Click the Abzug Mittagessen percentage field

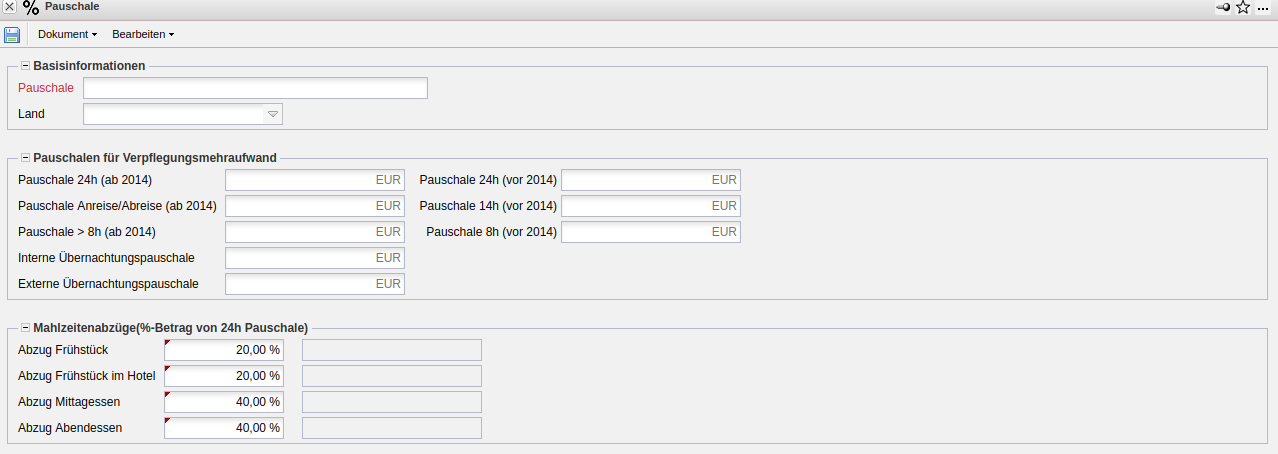click(x=223, y=402)
